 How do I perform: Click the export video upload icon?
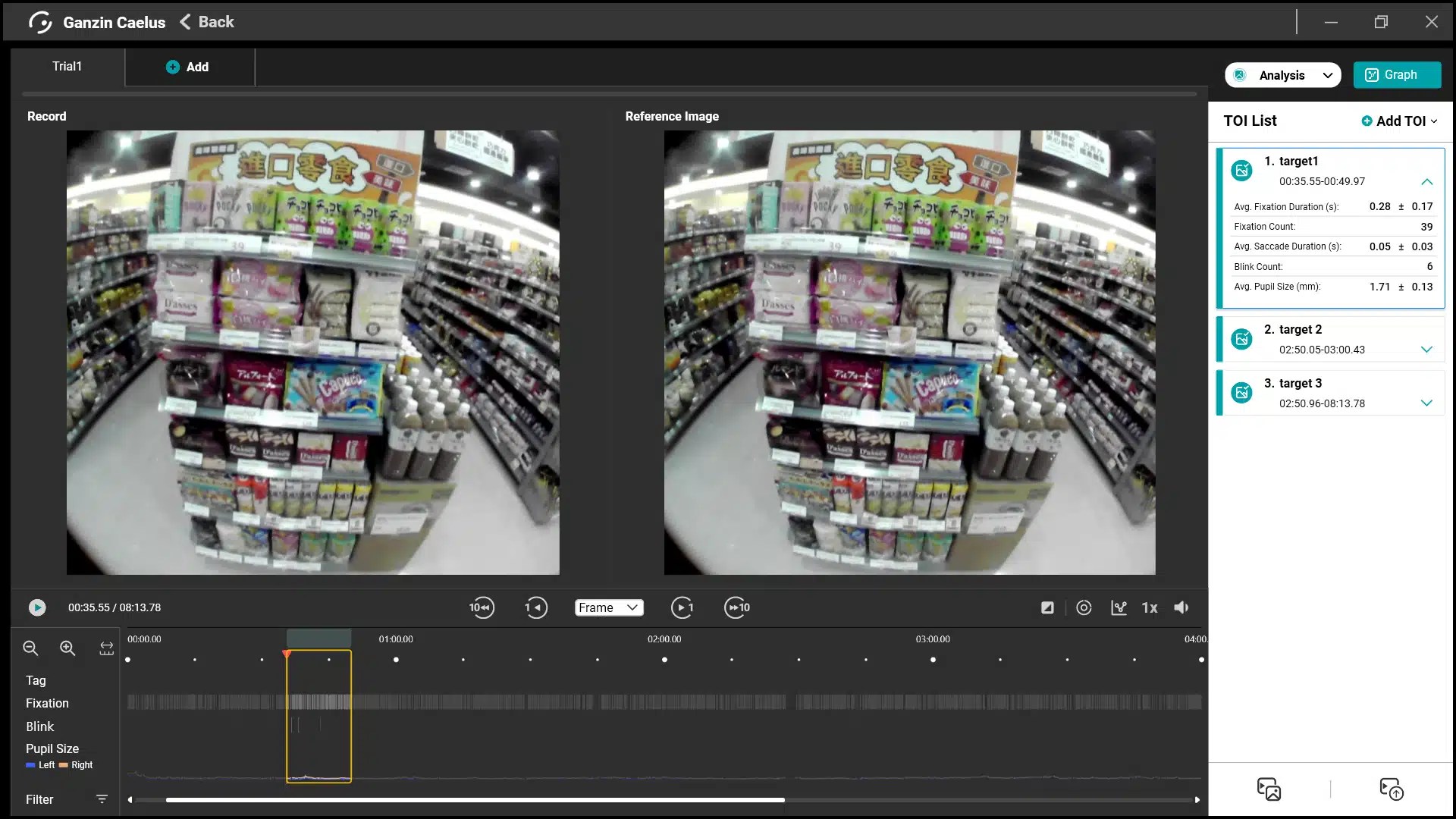[1392, 789]
